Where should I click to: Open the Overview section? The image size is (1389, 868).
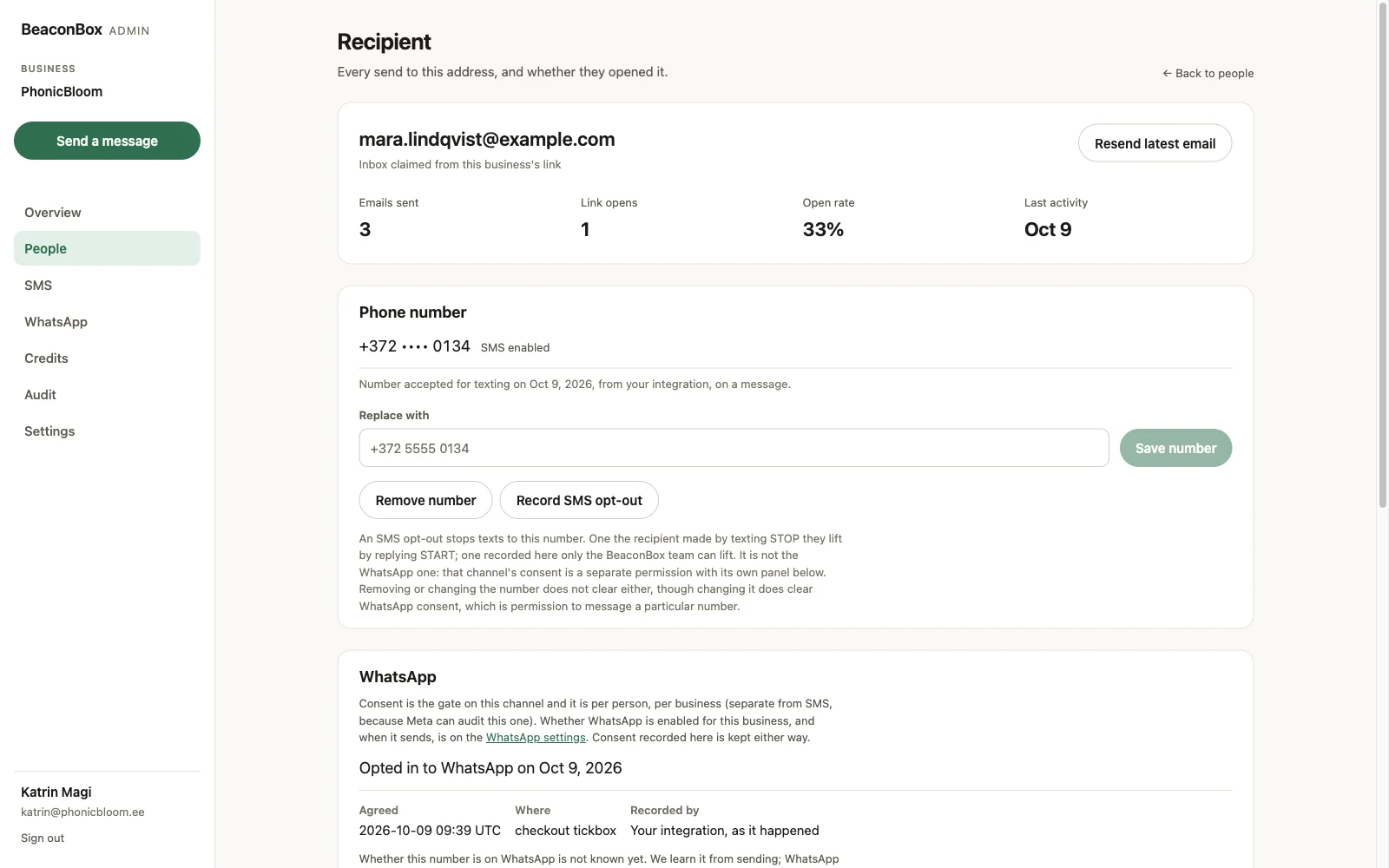pos(107,213)
